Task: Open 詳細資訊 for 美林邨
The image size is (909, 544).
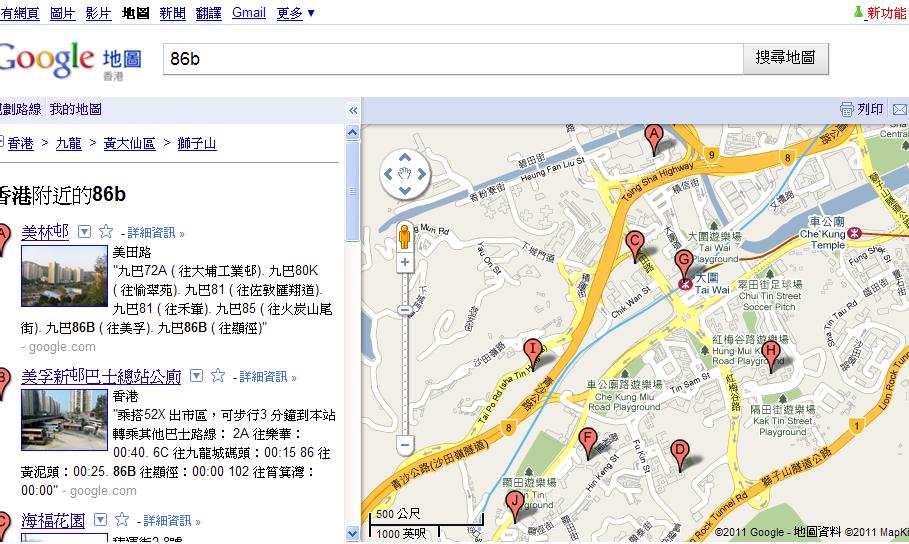Action: pos(155,233)
